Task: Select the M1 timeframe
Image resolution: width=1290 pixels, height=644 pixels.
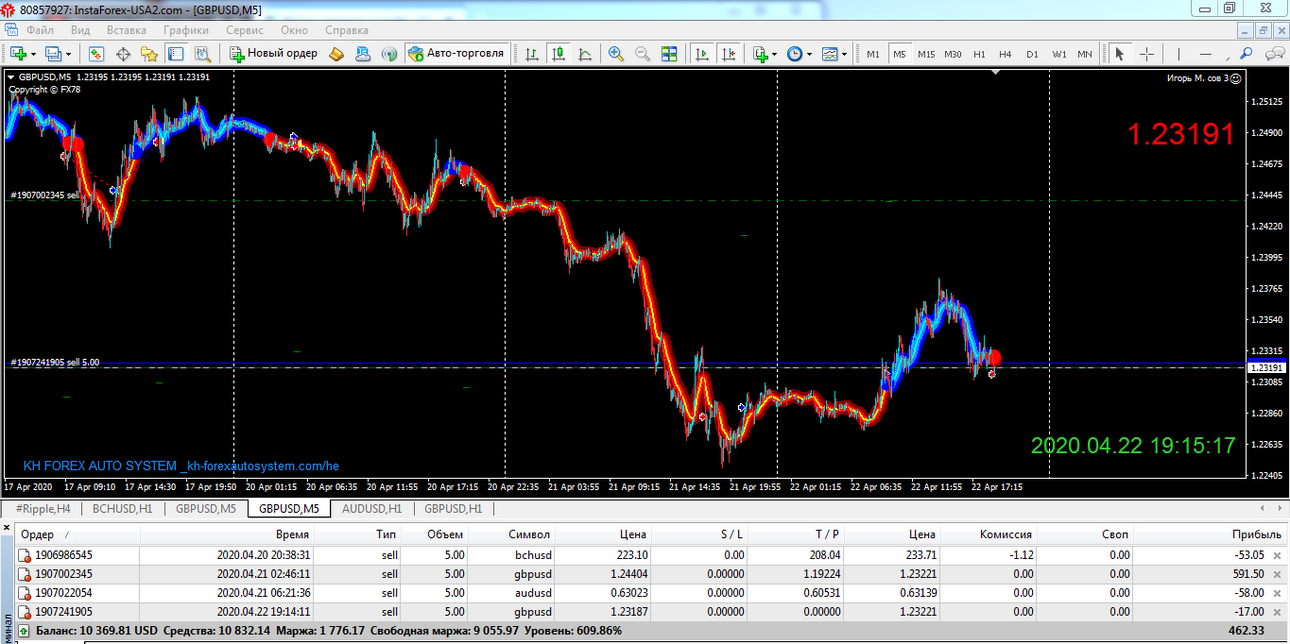Action: [x=873, y=54]
